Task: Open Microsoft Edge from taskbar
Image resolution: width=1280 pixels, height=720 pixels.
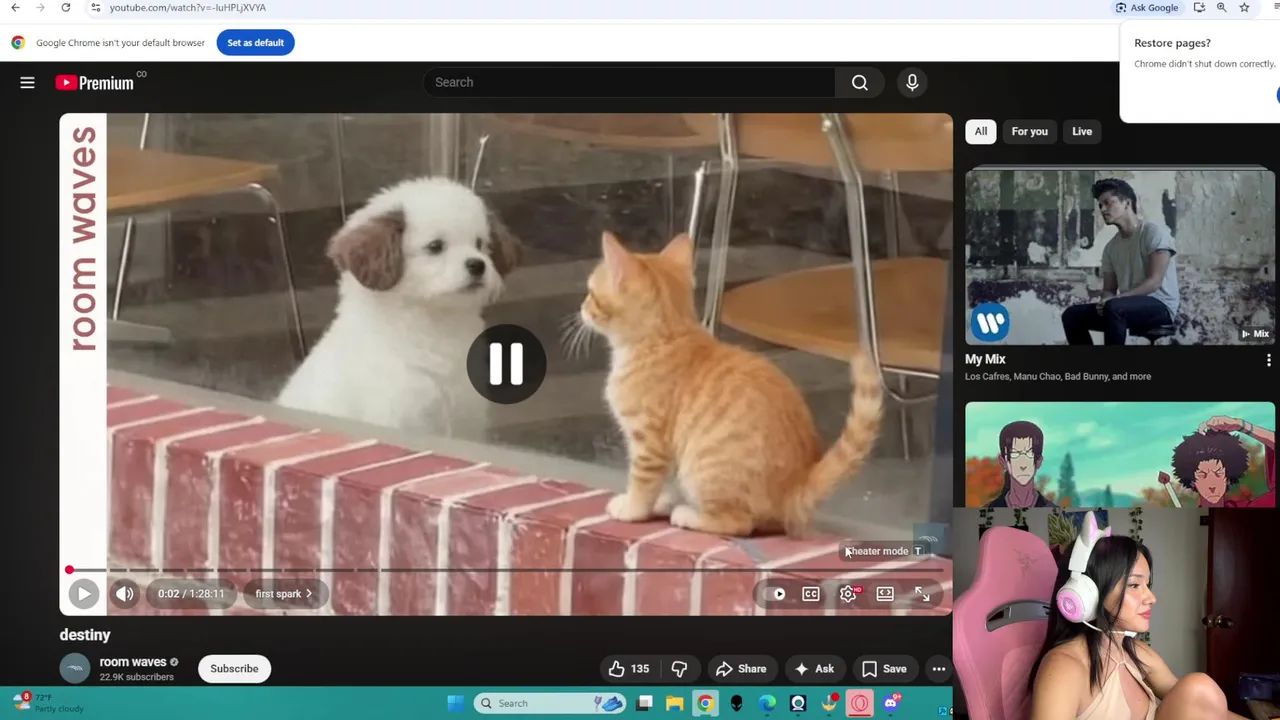Action: coord(767,703)
